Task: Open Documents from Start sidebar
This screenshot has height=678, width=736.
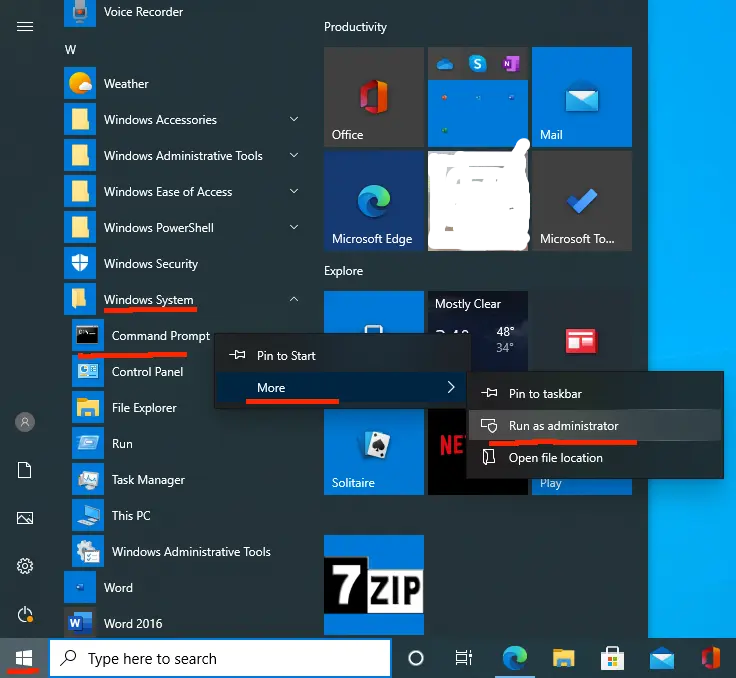Action: [24, 470]
